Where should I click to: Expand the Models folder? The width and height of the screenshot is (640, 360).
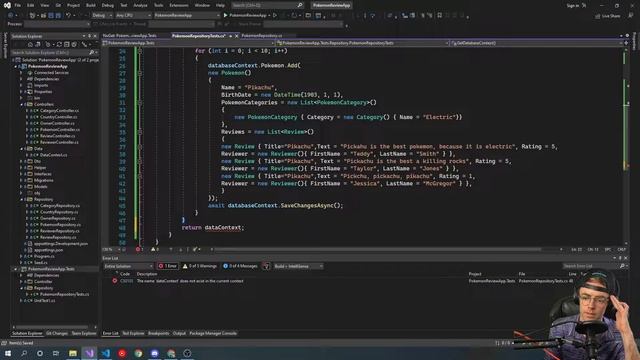22,187
